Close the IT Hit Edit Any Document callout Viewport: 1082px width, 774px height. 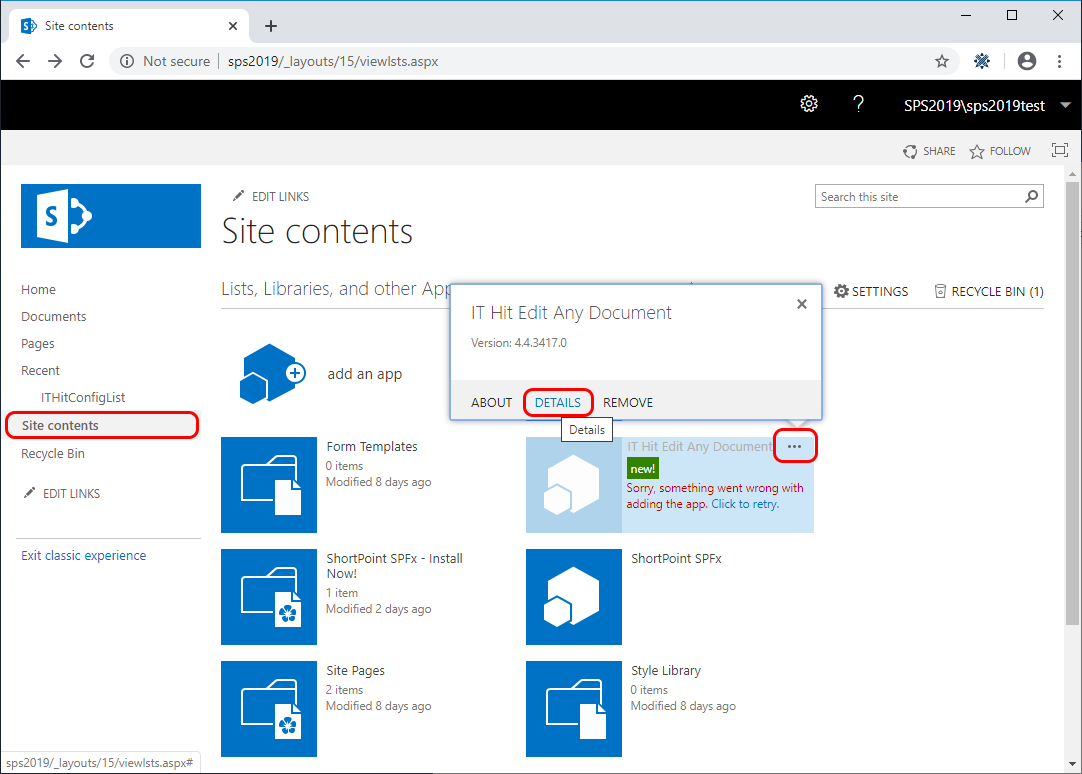point(802,304)
